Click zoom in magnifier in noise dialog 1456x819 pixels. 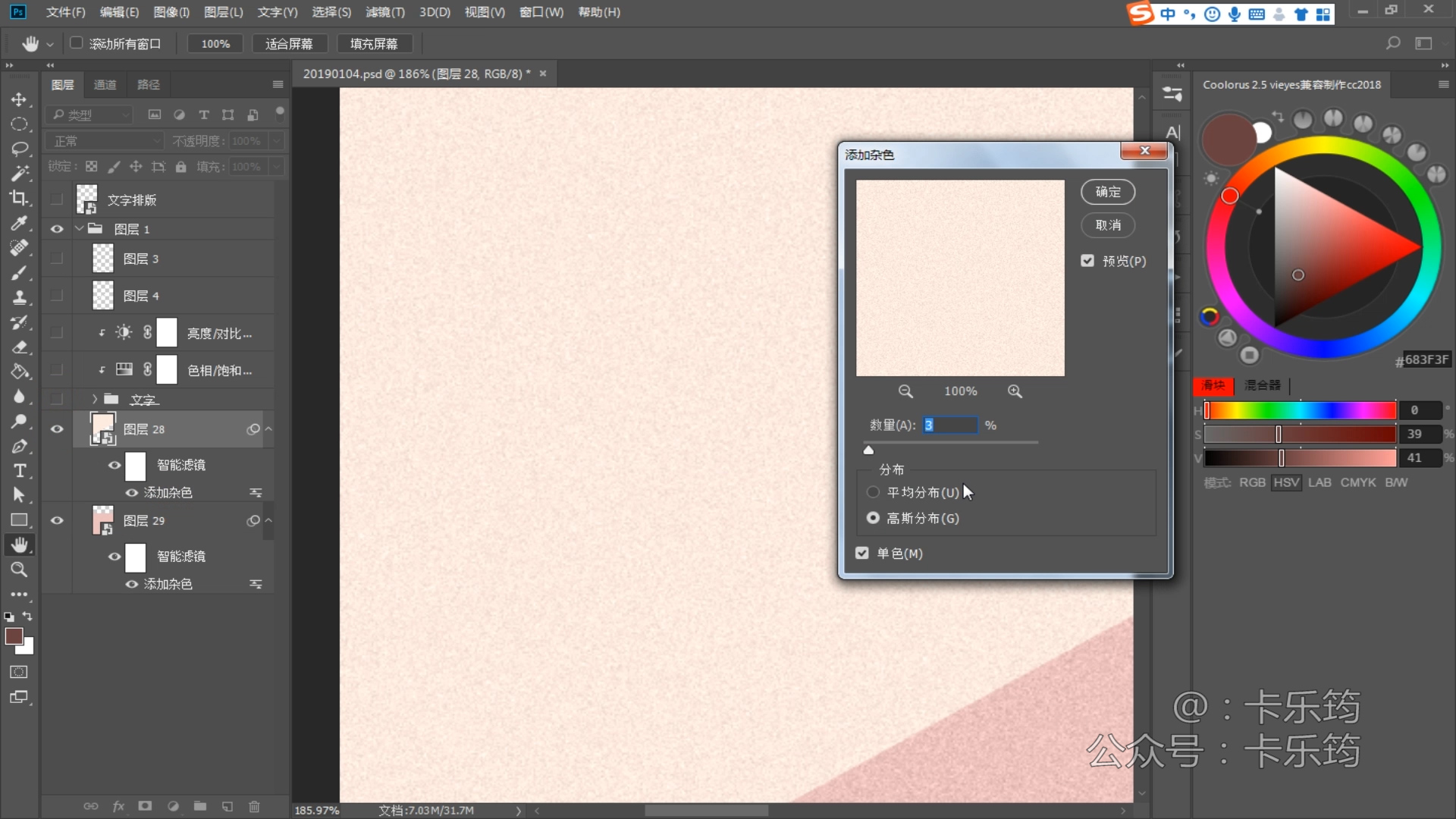[1015, 391]
